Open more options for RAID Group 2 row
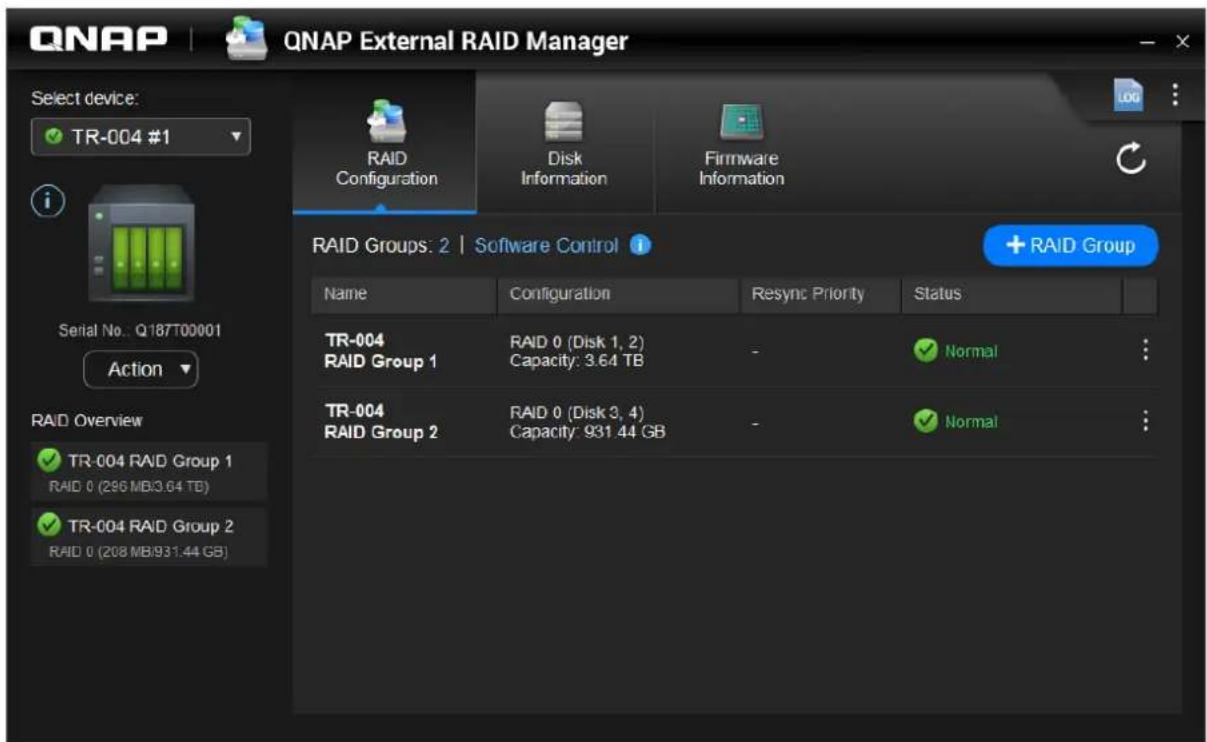Image resolution: width=1207 pixels, height=742 pixels. point(1145,421)
